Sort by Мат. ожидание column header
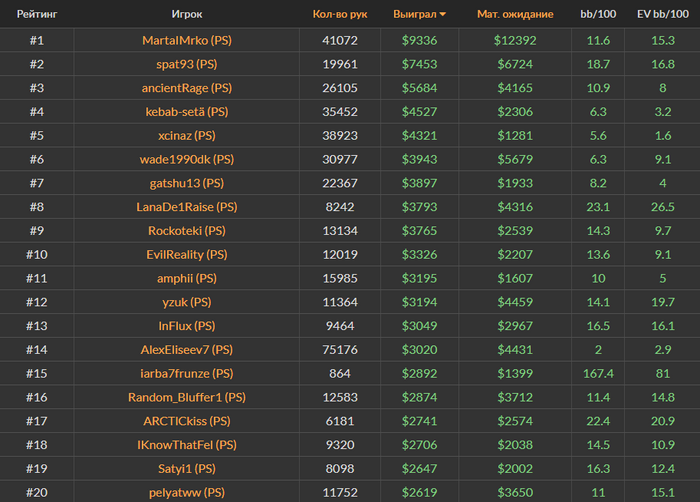This screenshot has height=502, width=700. [515, 15]
